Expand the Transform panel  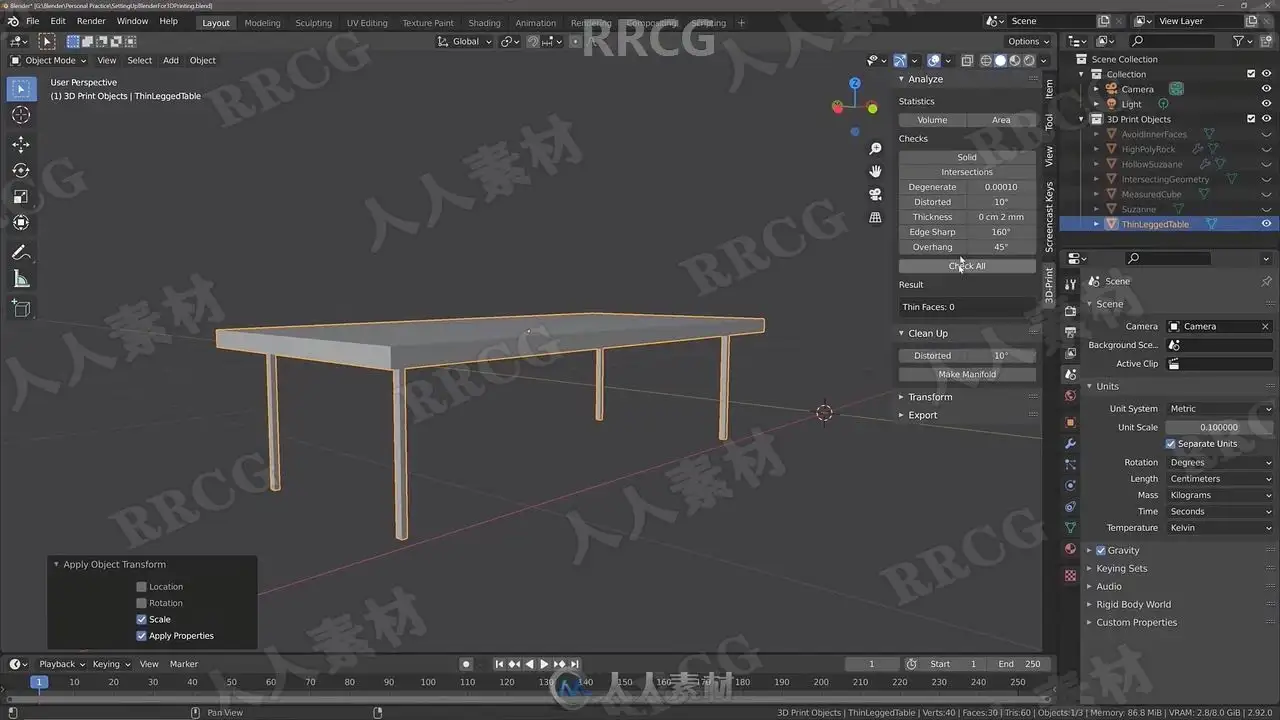929,397
